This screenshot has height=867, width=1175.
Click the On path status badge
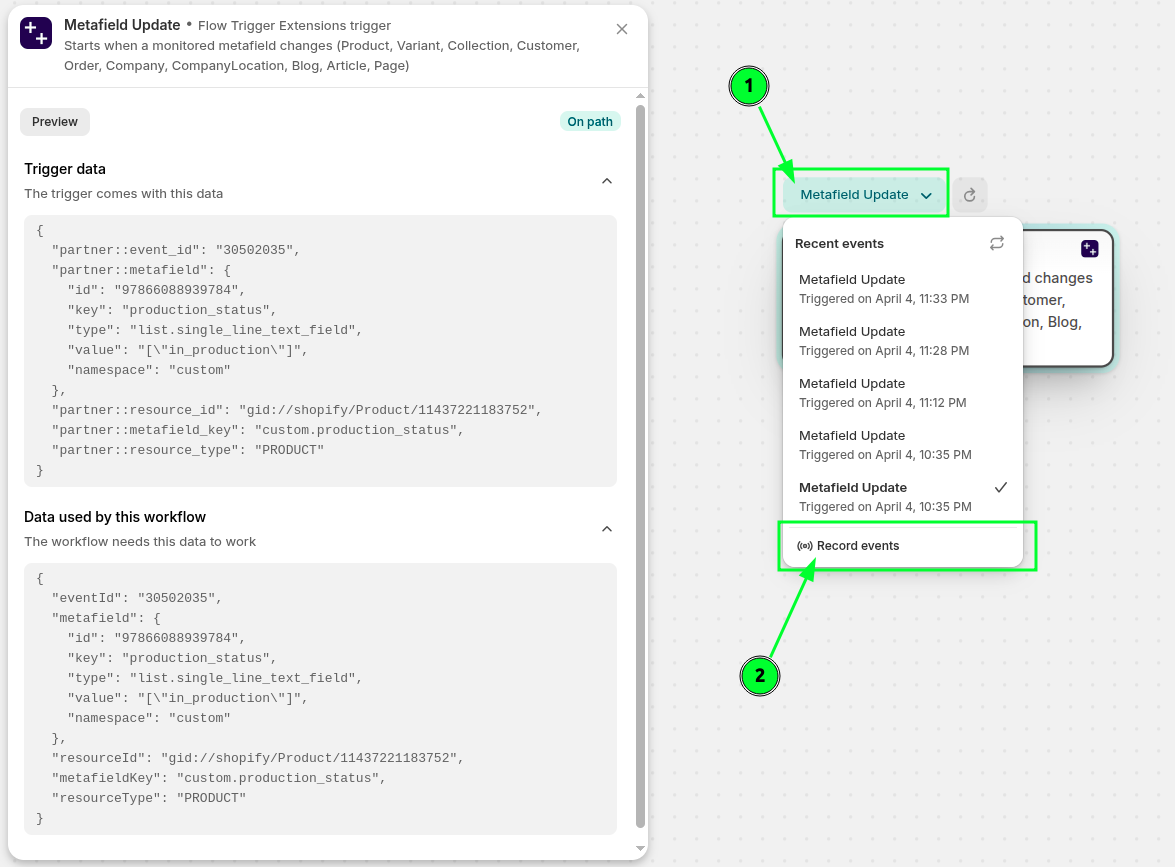[590, 122]
